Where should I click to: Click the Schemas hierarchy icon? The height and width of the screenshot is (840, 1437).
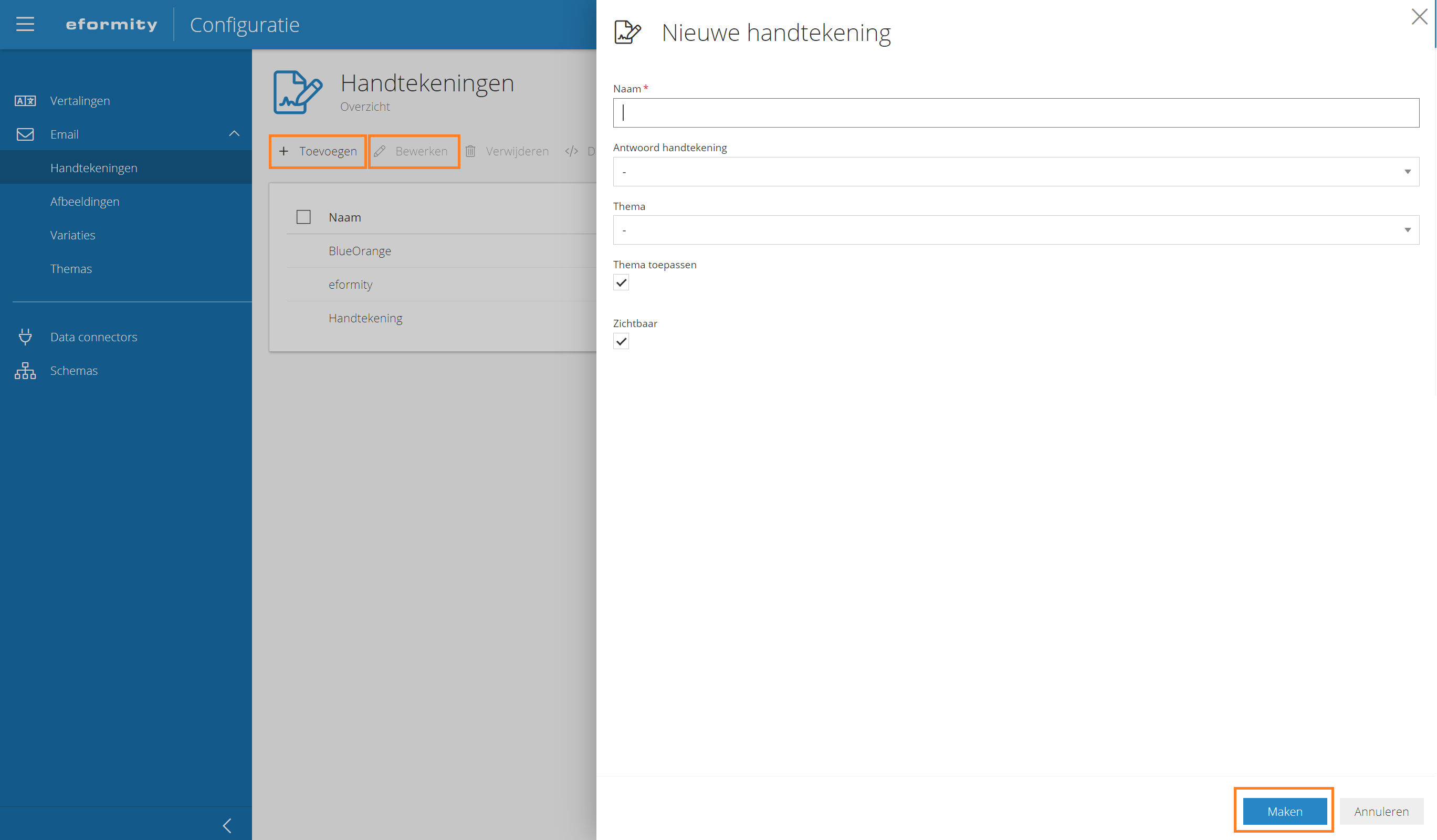25,371
